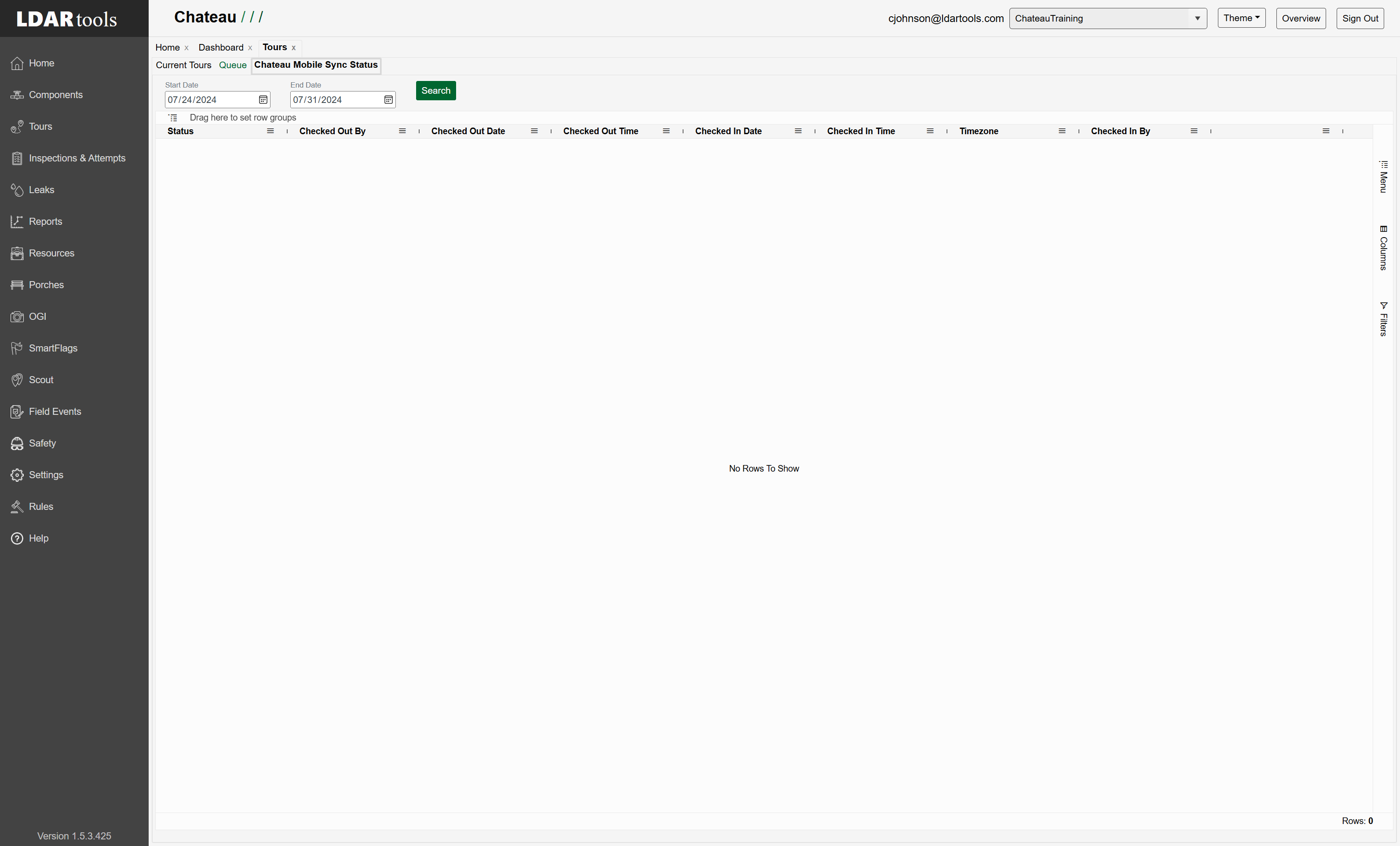Screen dimensions: 1400x846
Task: Close the Home page tab
Action: [186, 48]
